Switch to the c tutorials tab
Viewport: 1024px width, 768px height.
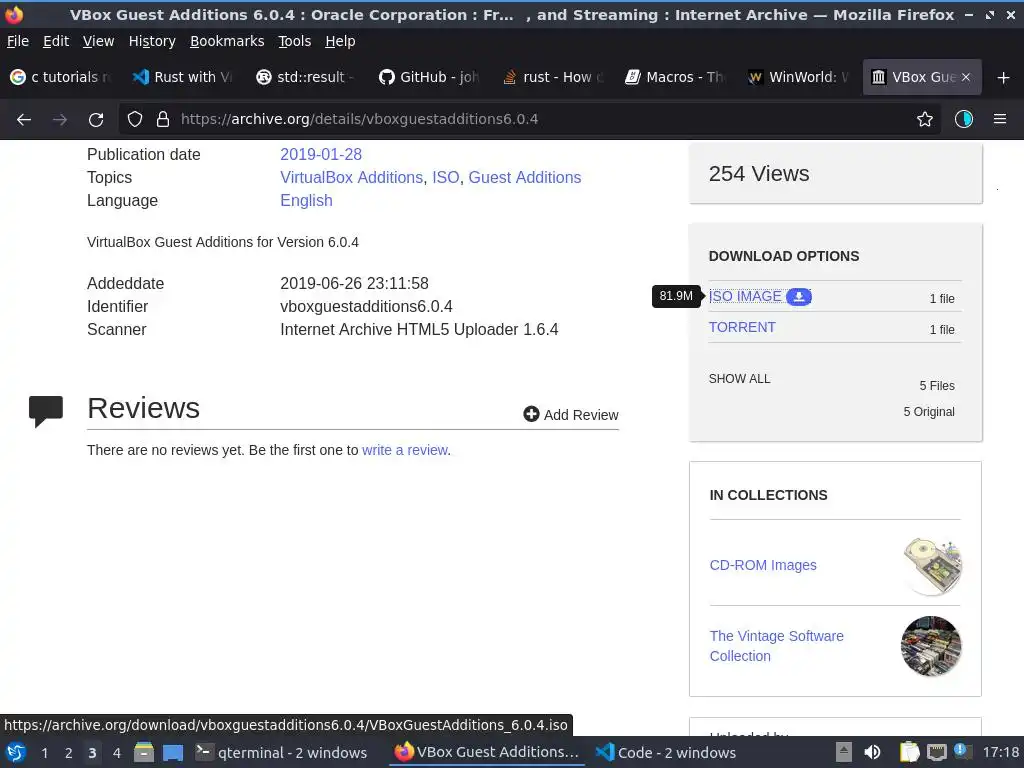point(61,77)
